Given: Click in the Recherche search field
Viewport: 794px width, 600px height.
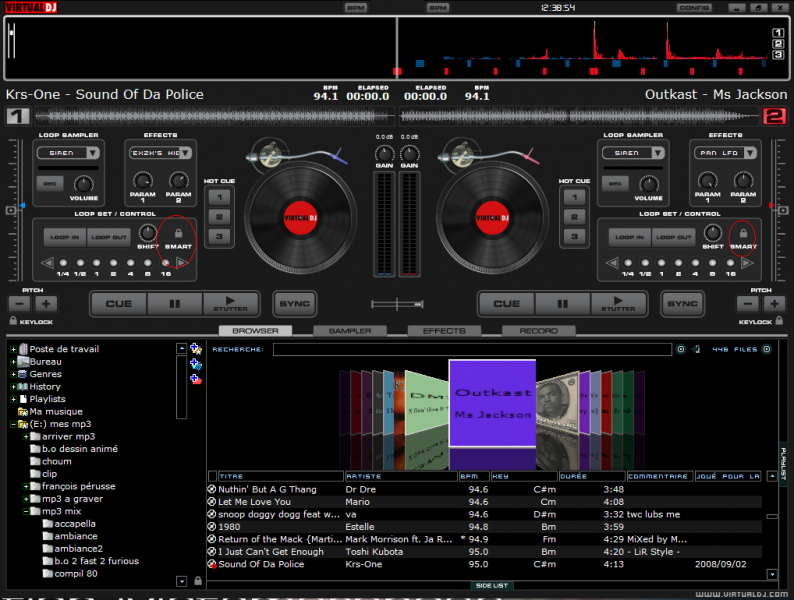Looking at the screenshot, I should click(472, 350).
